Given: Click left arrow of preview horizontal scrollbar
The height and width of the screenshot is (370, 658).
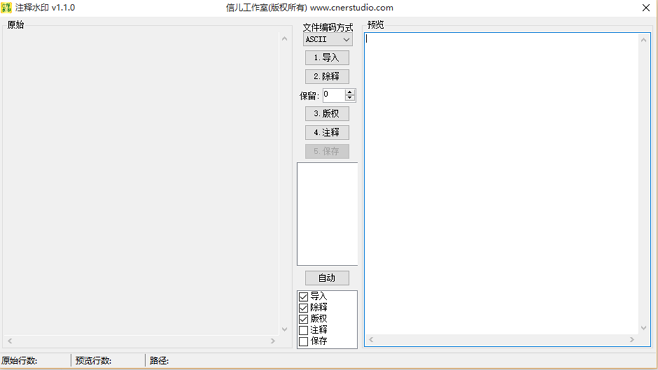Looking at the screenshot, I should [x=371, y=340].
